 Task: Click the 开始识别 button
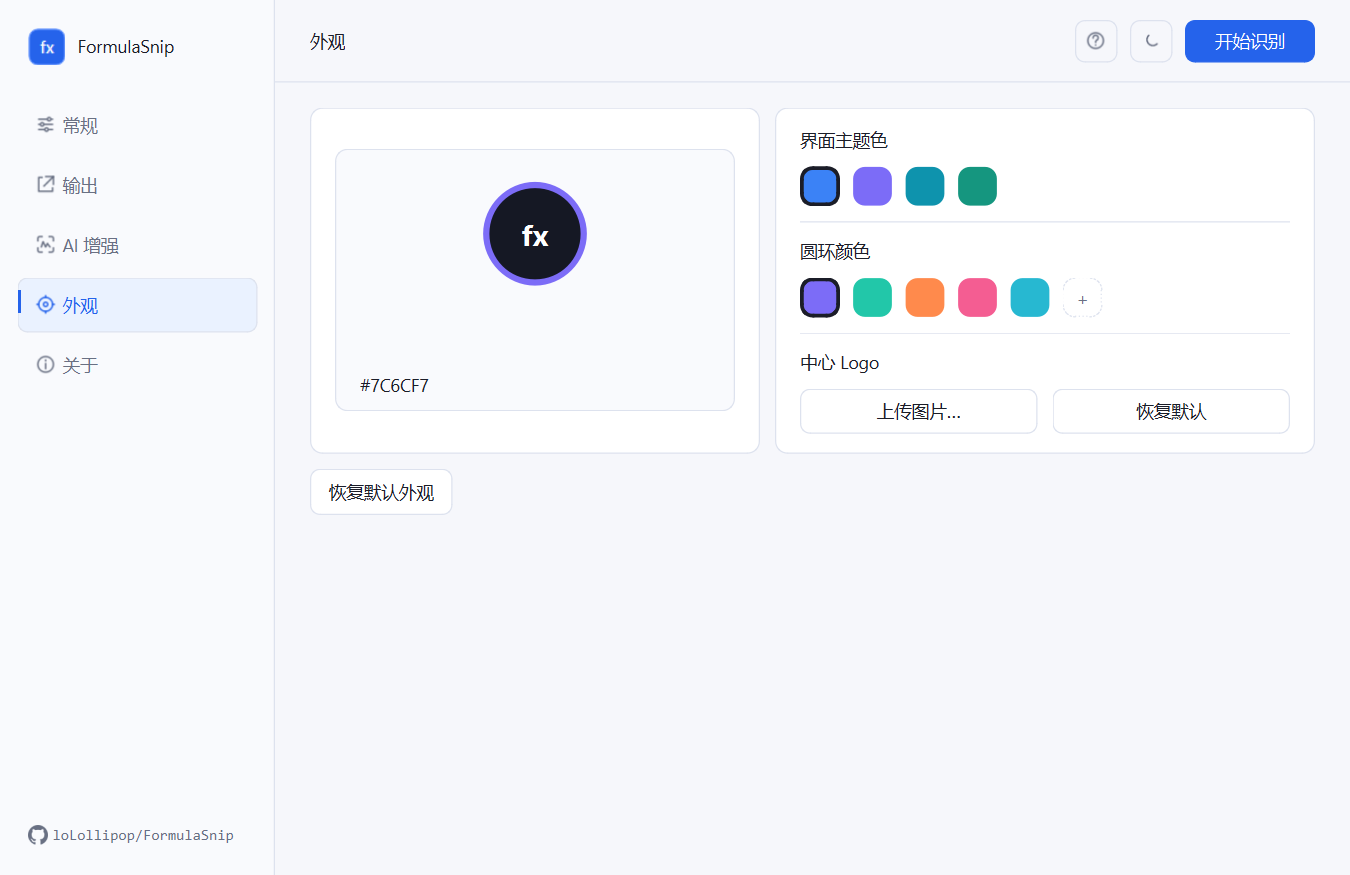1250,41
